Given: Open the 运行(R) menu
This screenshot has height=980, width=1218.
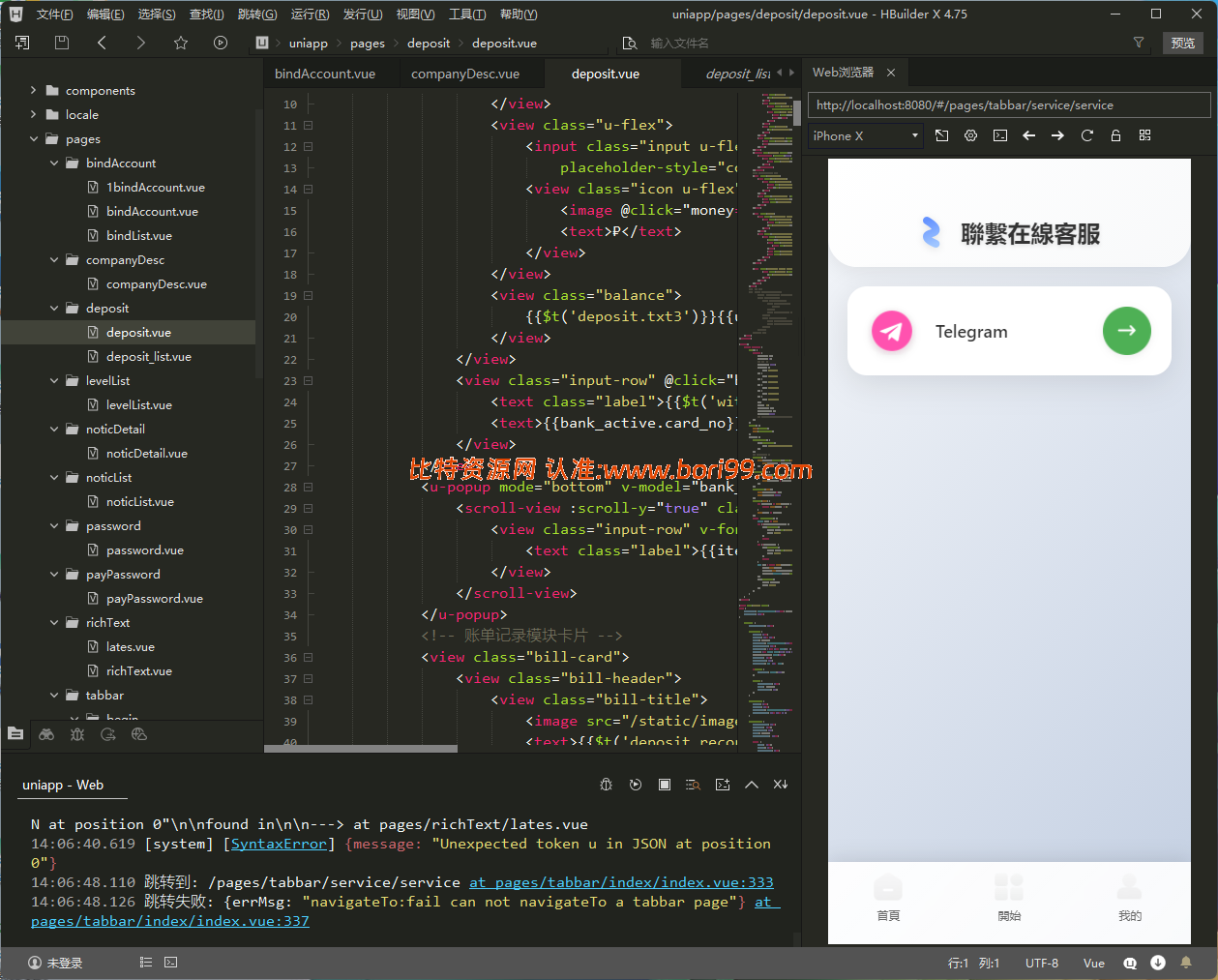Looking at the screenshot, I should click(310, 14).
